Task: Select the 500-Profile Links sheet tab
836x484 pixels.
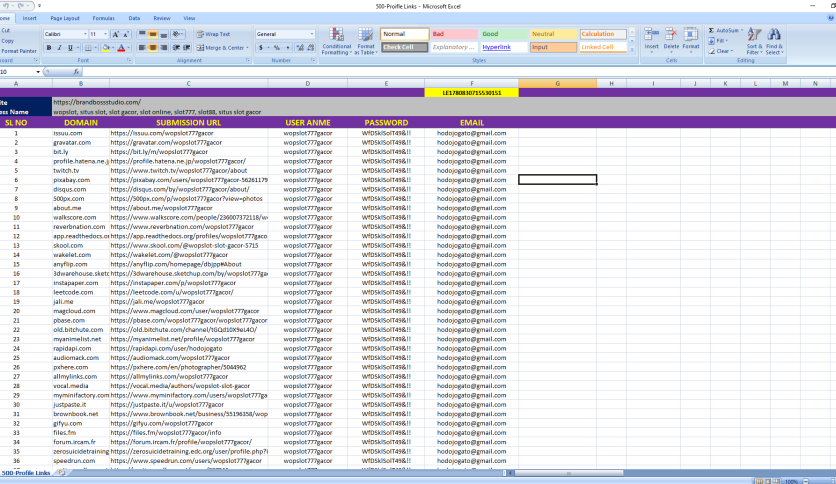Action: (x=26, y=473)
